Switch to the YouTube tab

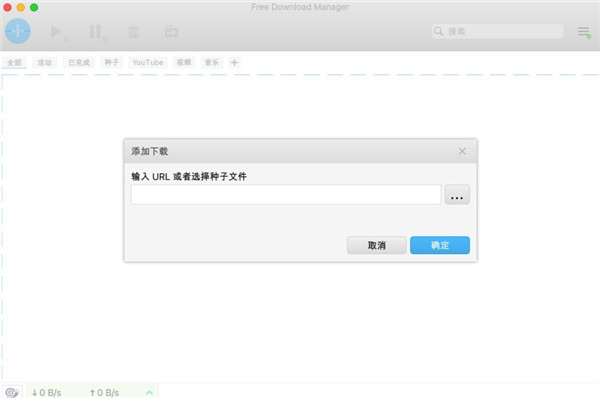click(x=148, y=62)
